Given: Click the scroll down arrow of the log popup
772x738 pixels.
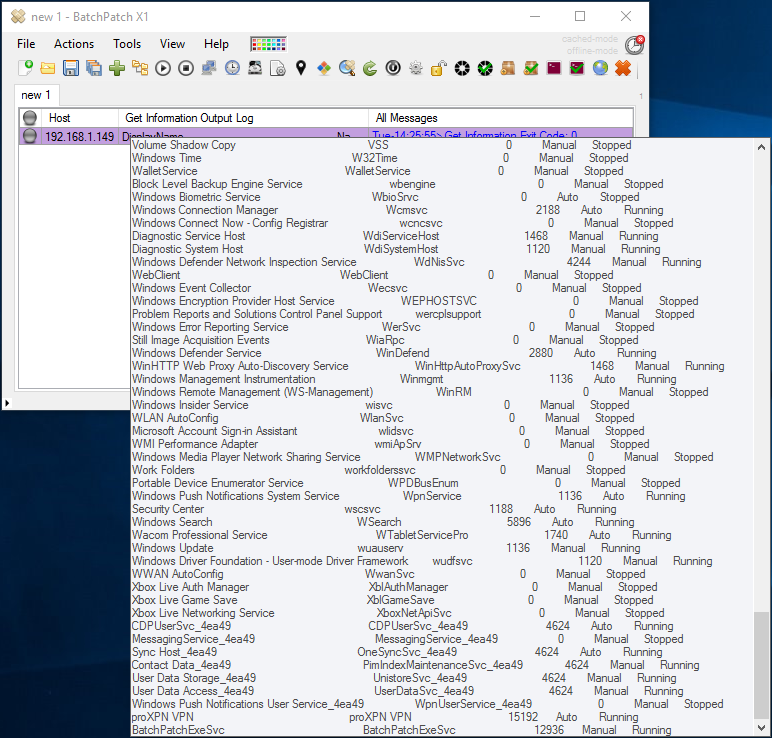Looking at the screenshot, I should (x=761, y=727).
